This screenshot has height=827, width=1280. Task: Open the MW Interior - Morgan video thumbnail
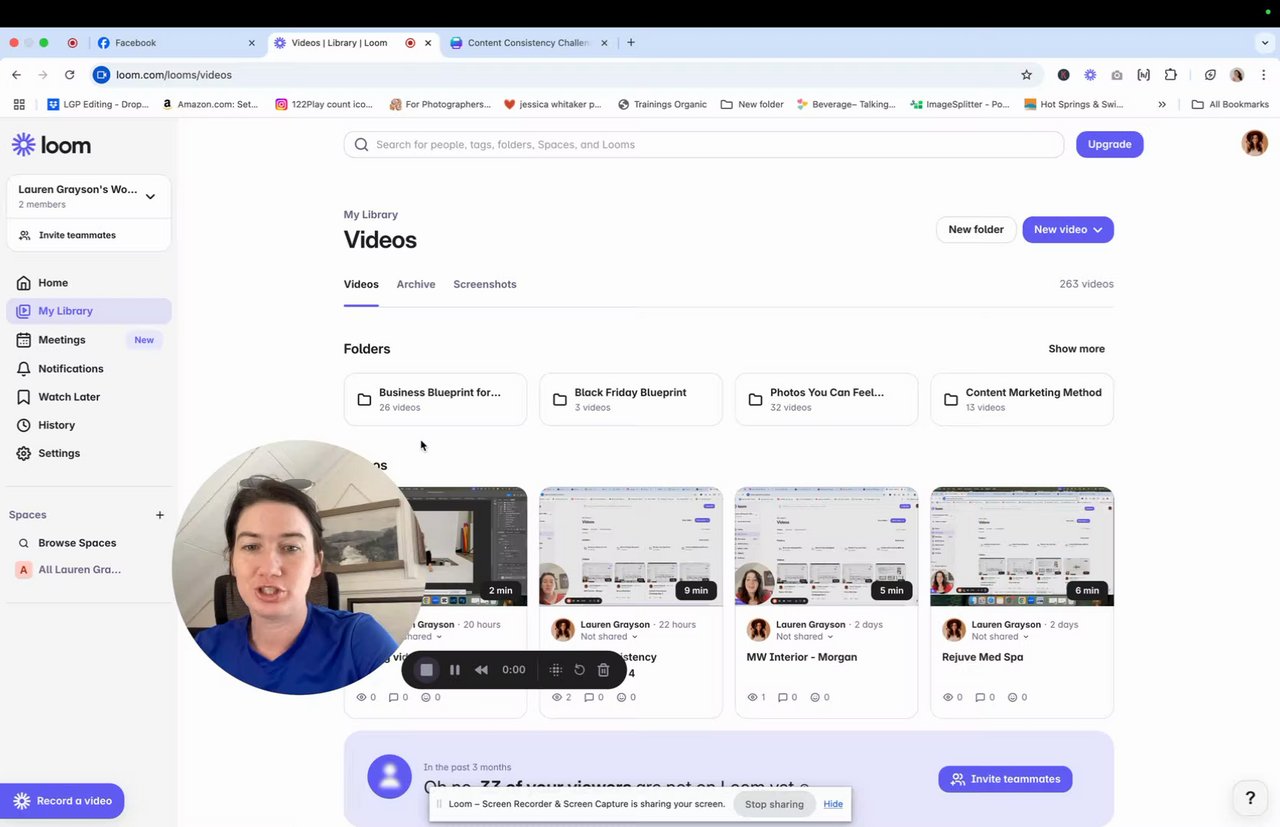[x=826, y=547]
